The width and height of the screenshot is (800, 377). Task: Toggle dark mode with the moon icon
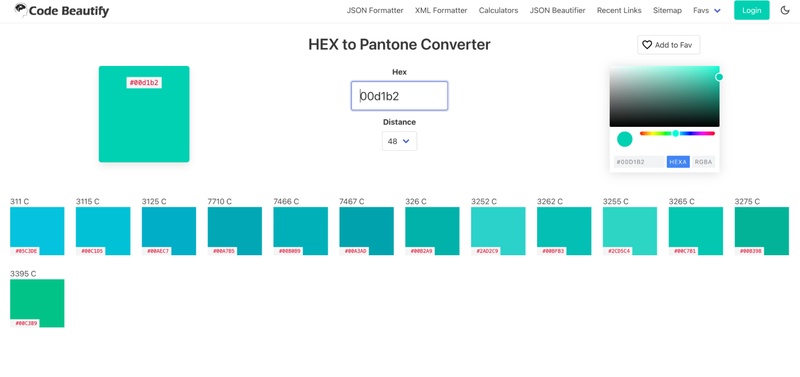[x=785, y=10]
